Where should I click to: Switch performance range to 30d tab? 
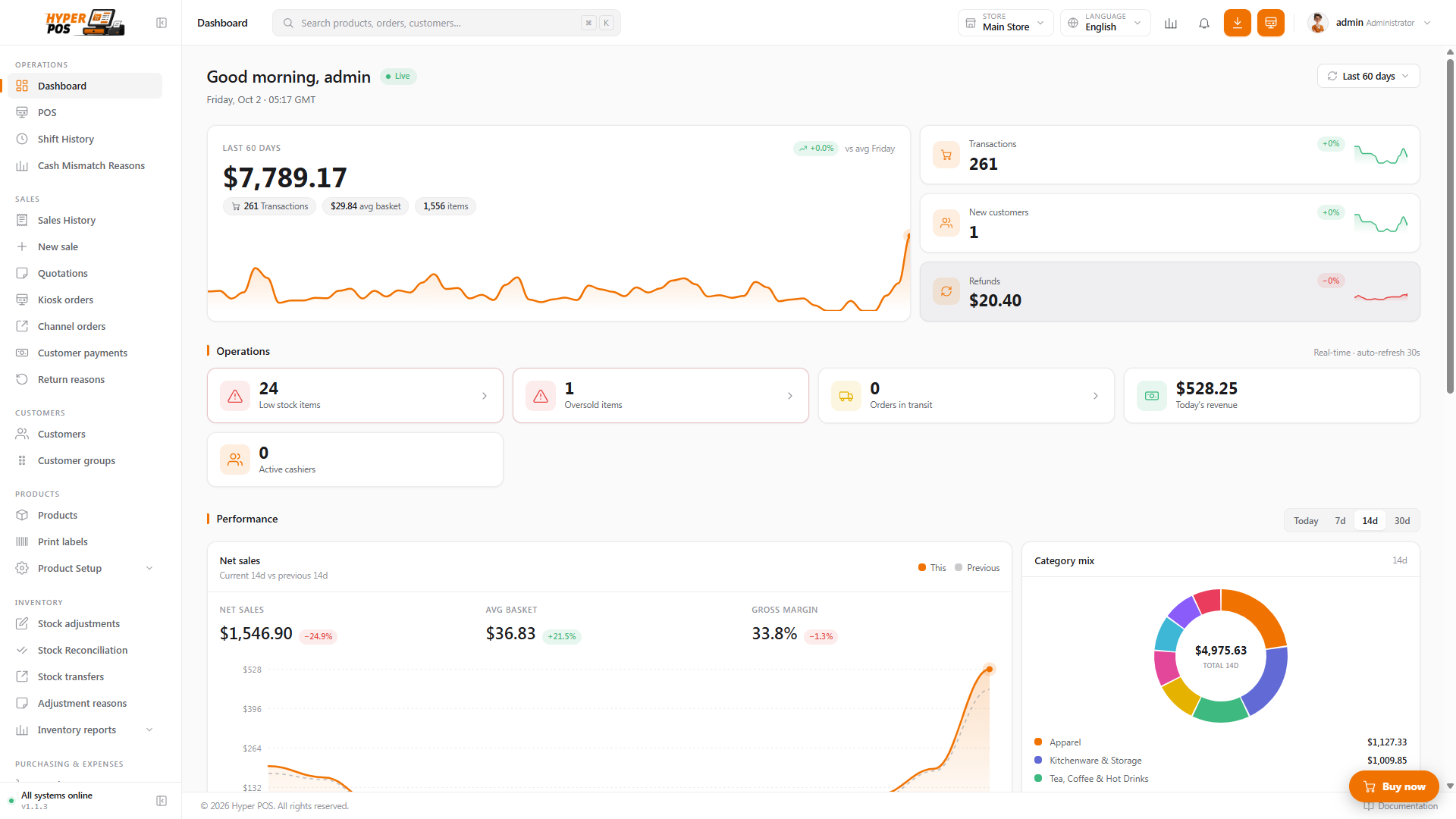(1401, 520)
